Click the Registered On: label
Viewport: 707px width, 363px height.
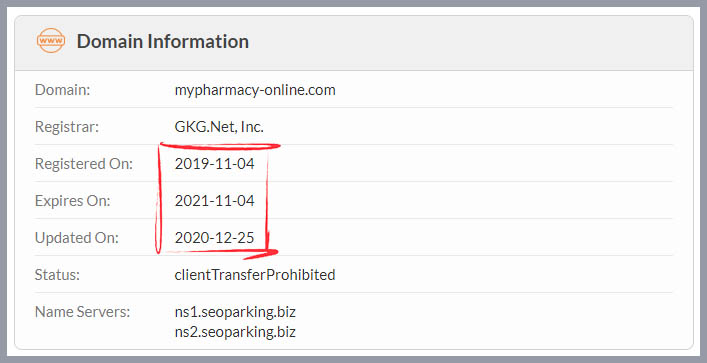click(84, 164)
